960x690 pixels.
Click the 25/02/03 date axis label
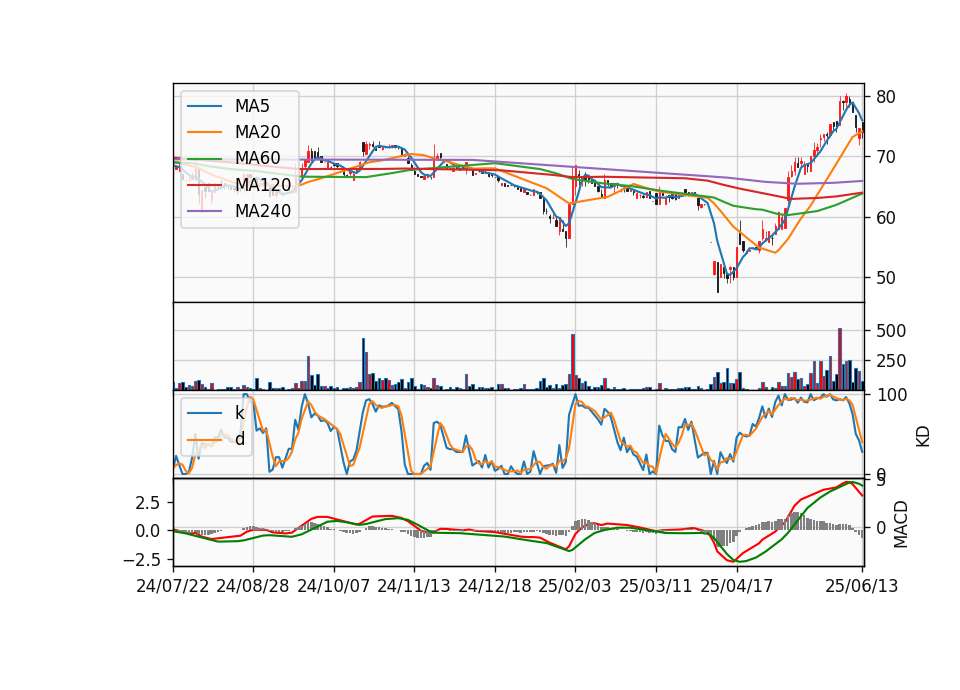pyautogui.click(x=575, y=586)
